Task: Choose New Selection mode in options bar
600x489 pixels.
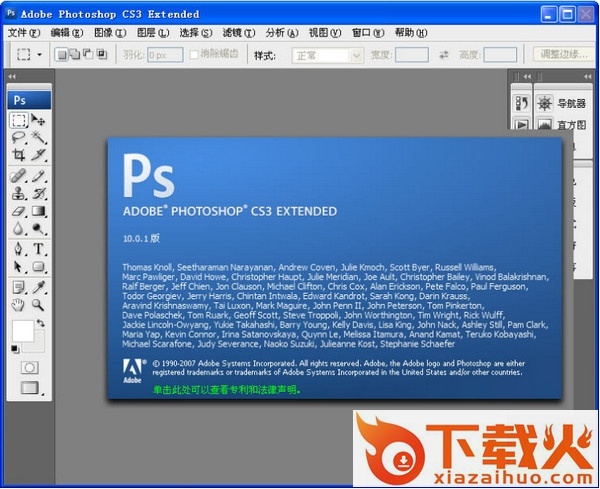Action: (62, 55)
